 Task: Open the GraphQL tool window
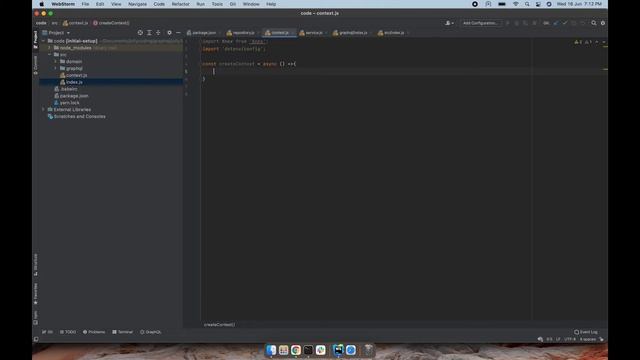click(x=151, y=332)
